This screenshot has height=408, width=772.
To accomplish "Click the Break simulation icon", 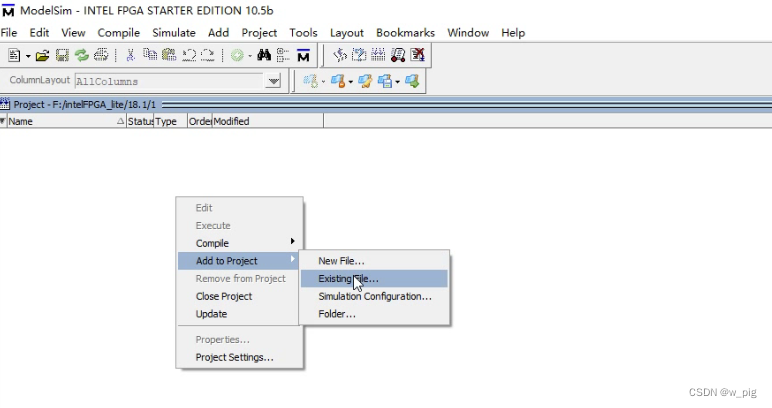I will 398,55.
